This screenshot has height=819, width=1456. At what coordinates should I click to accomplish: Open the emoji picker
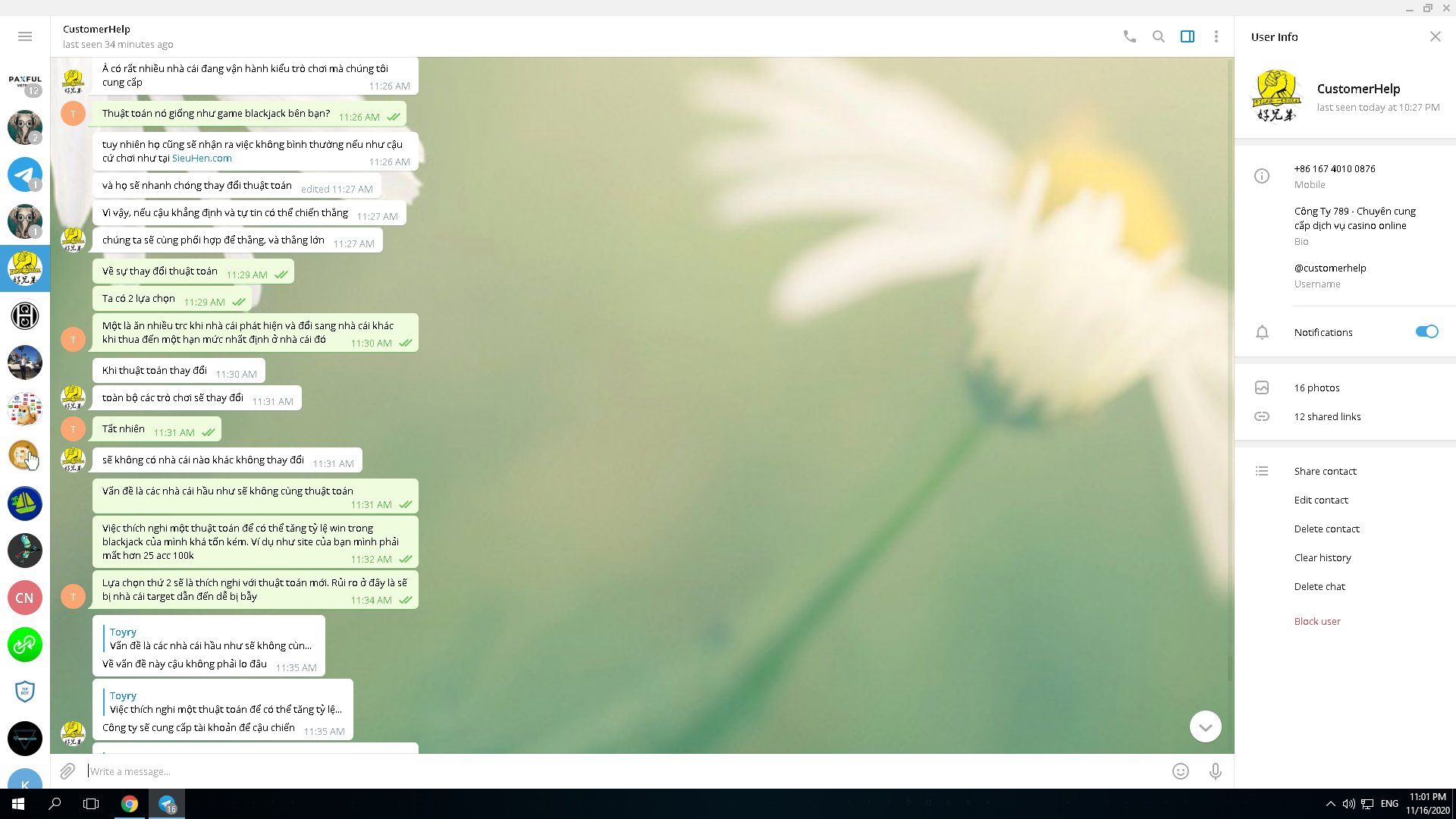1180,771
